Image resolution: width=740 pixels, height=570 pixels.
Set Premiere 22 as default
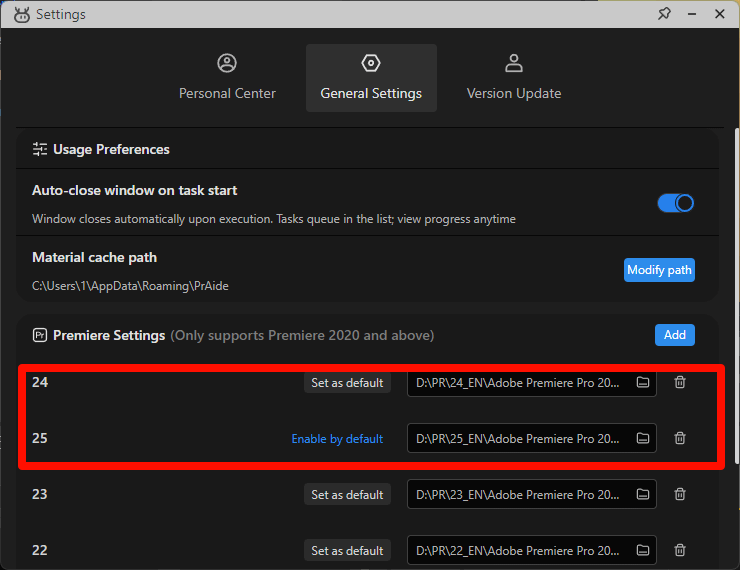click(347, 551)
